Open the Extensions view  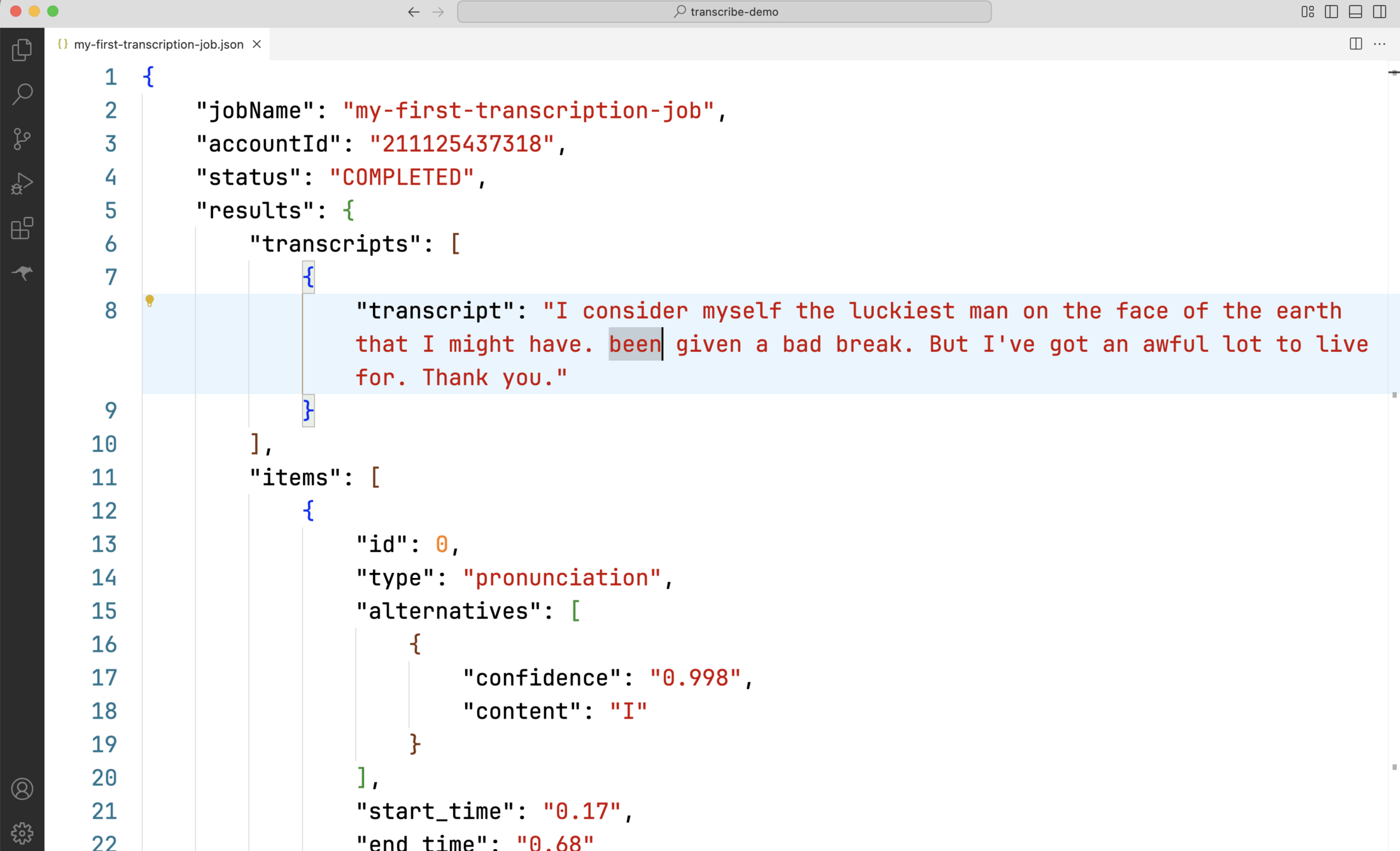[22, 228]
